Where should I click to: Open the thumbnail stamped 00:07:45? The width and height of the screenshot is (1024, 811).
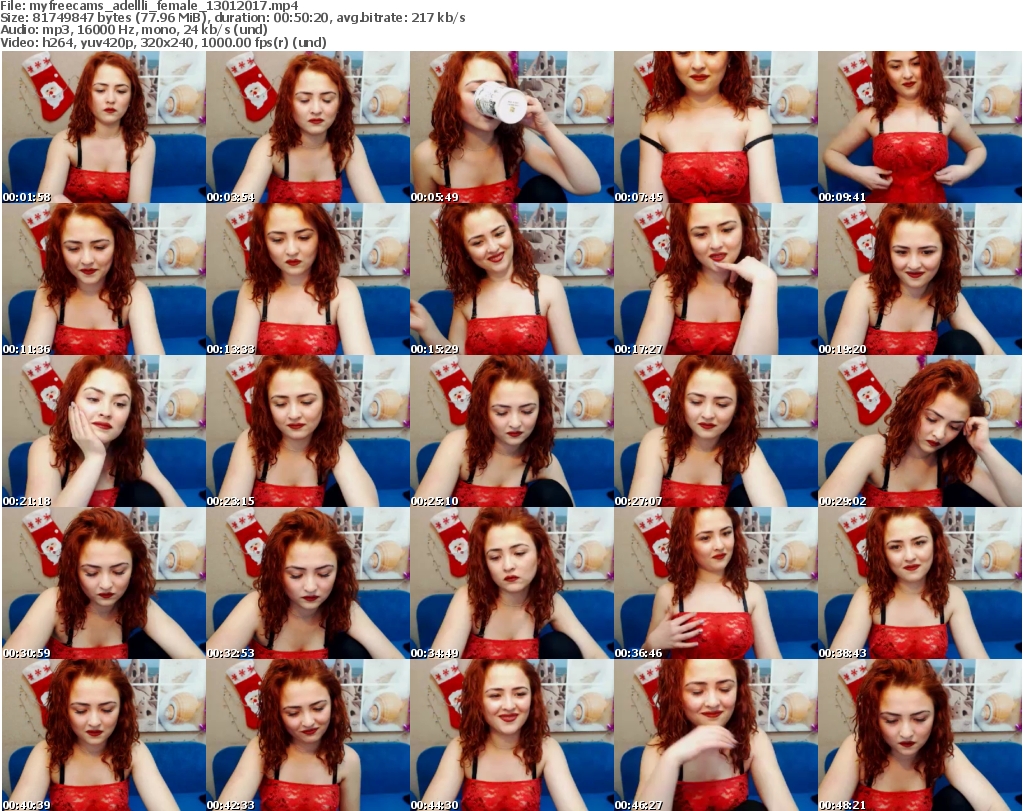716,127
